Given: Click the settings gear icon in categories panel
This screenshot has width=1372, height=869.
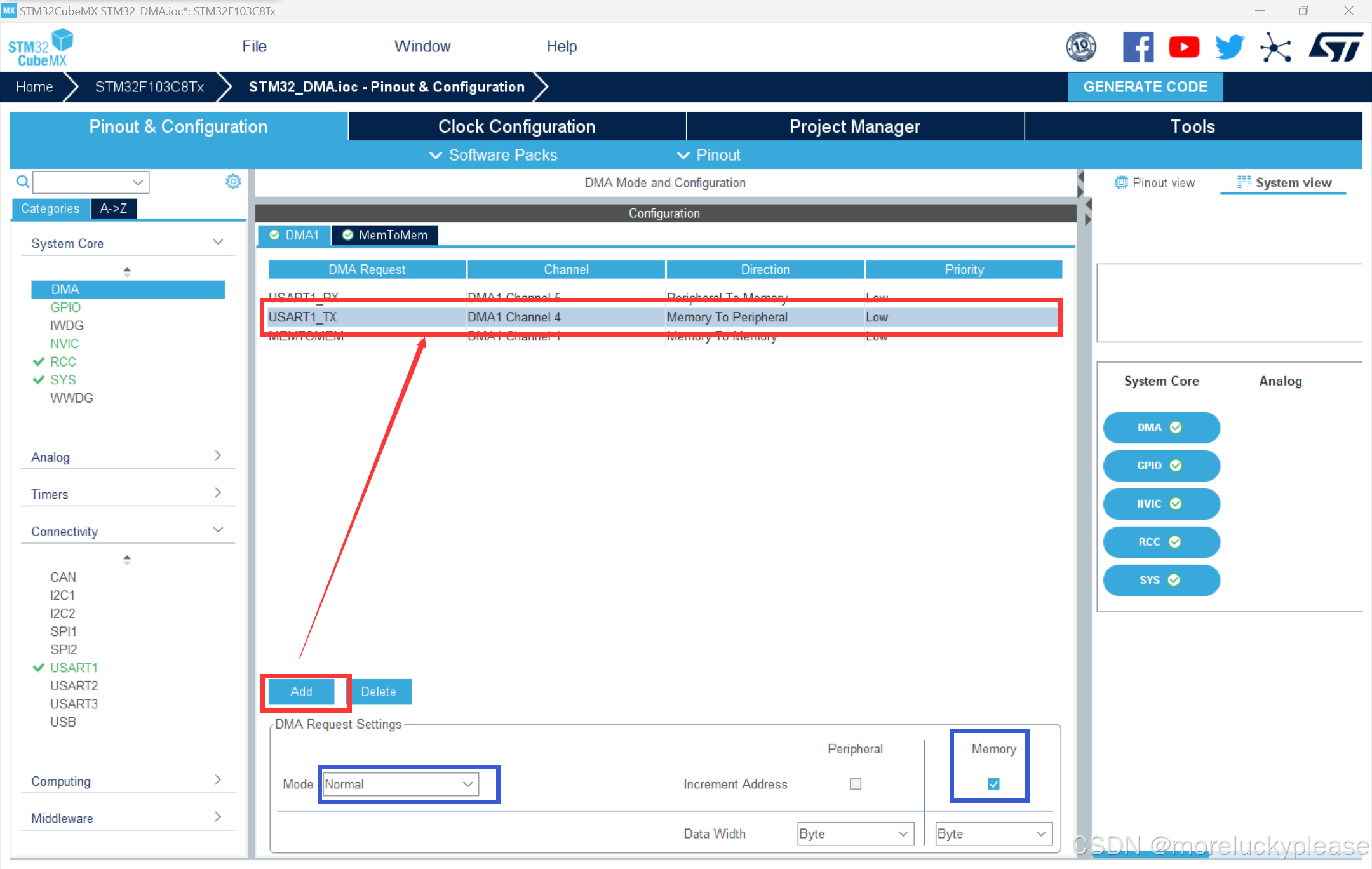Looking at the screenshot, I should coord(233,182).
